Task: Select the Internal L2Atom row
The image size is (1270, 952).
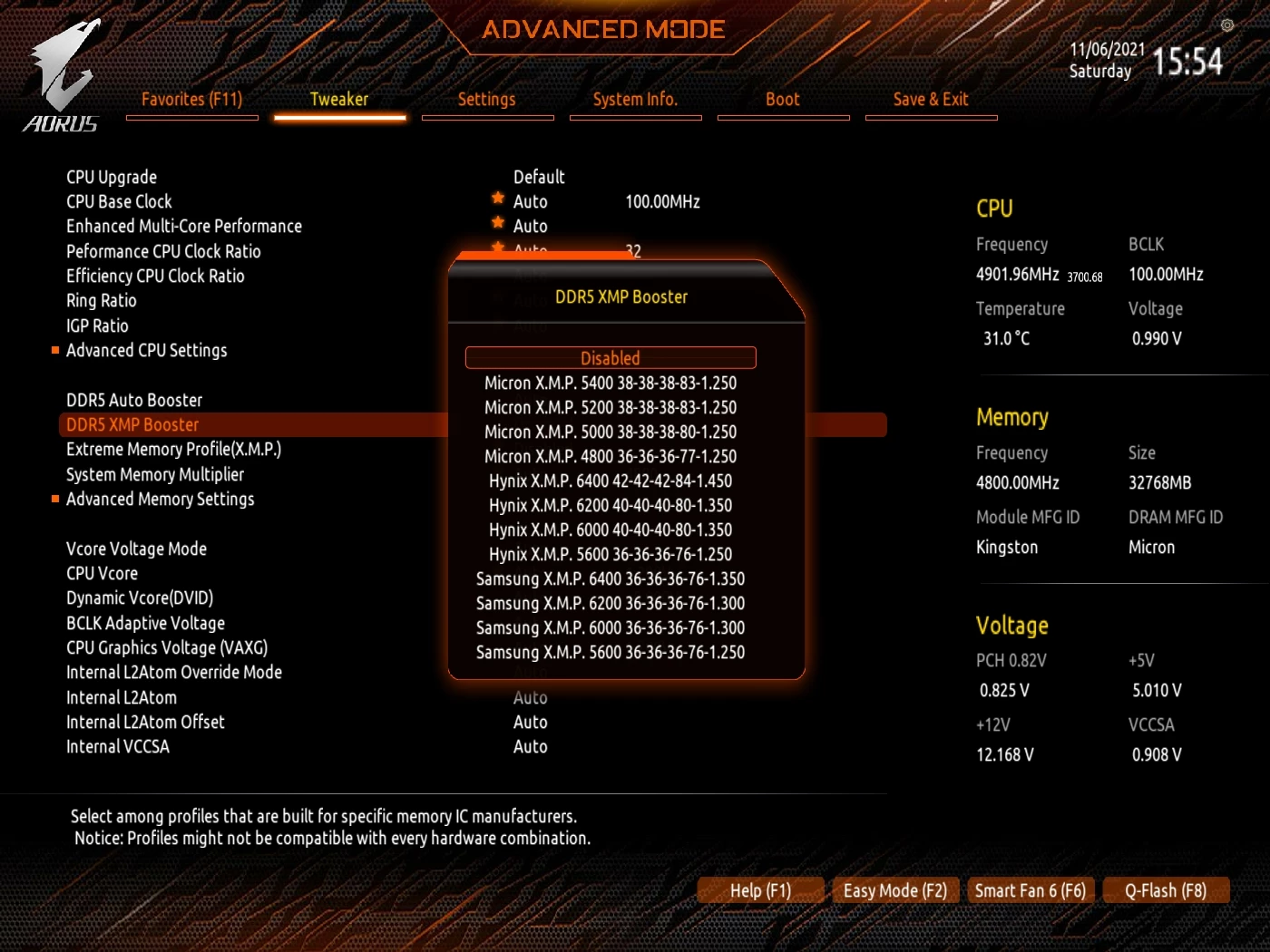Action: coord(122,697)
